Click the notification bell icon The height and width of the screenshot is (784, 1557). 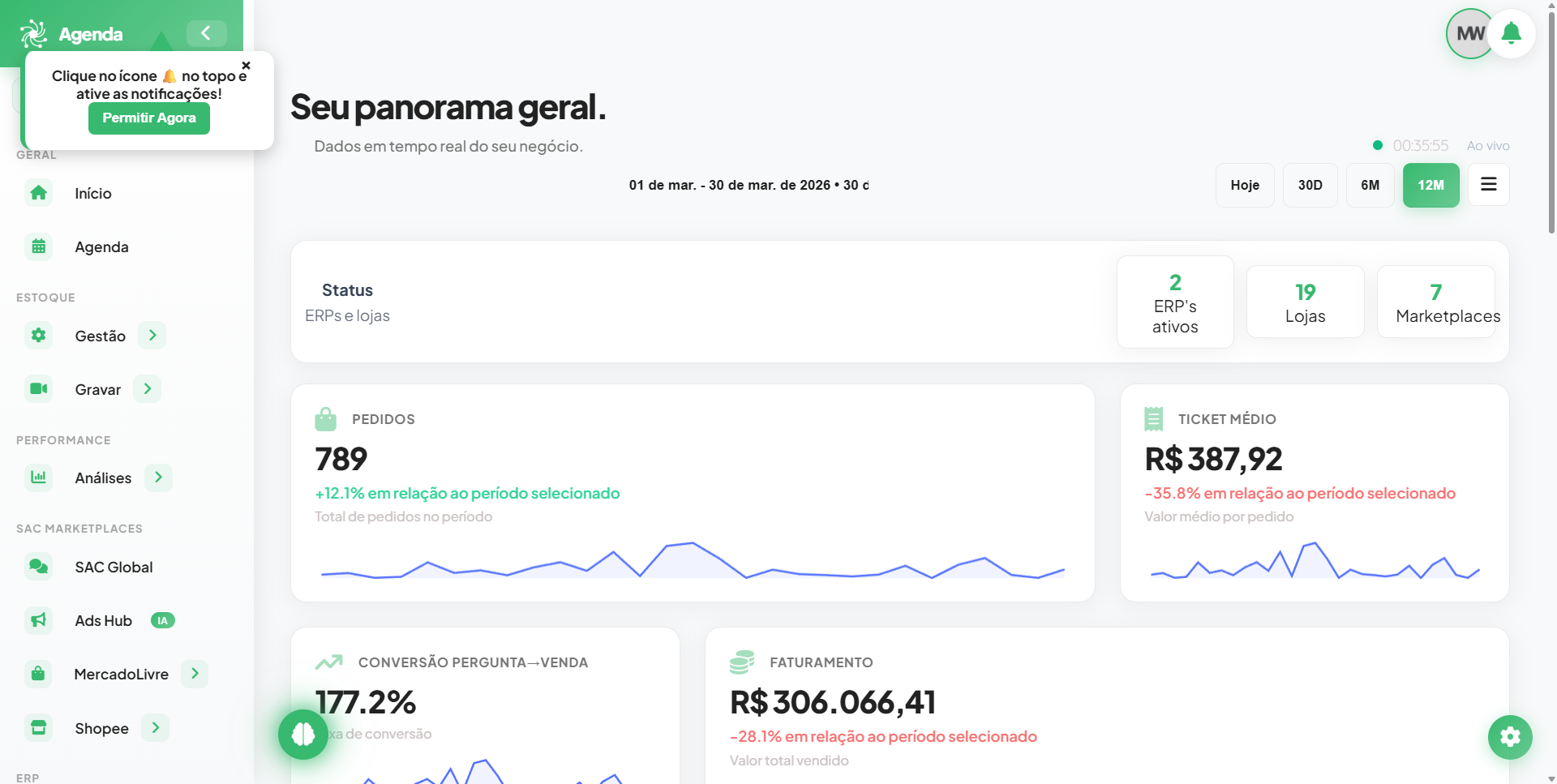click(x=1511, y=33)
